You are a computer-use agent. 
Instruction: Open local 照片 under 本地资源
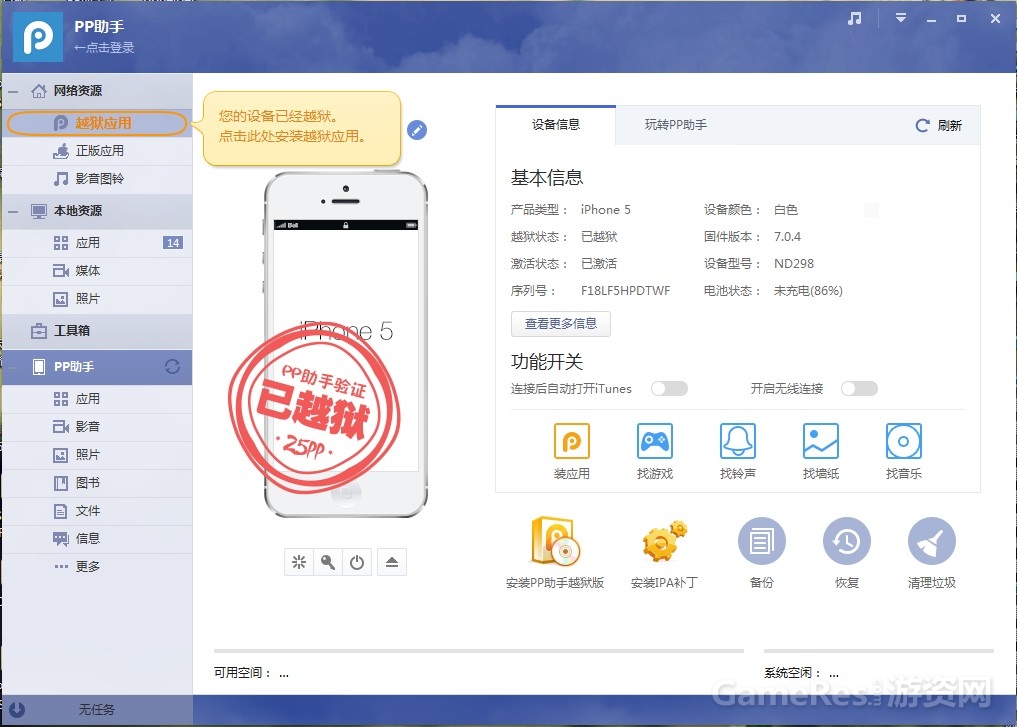click(x=97, y=299)
